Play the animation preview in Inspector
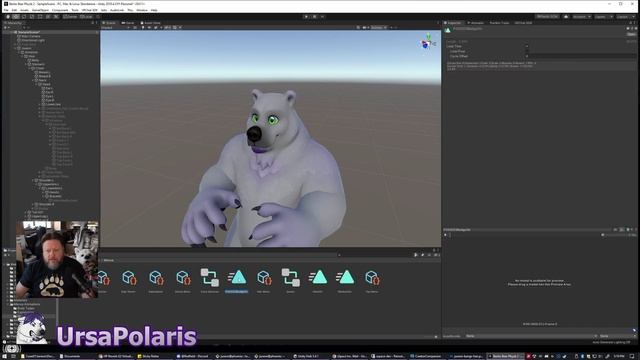The height and width of the screenshot is (360, 640). (445, 235)
